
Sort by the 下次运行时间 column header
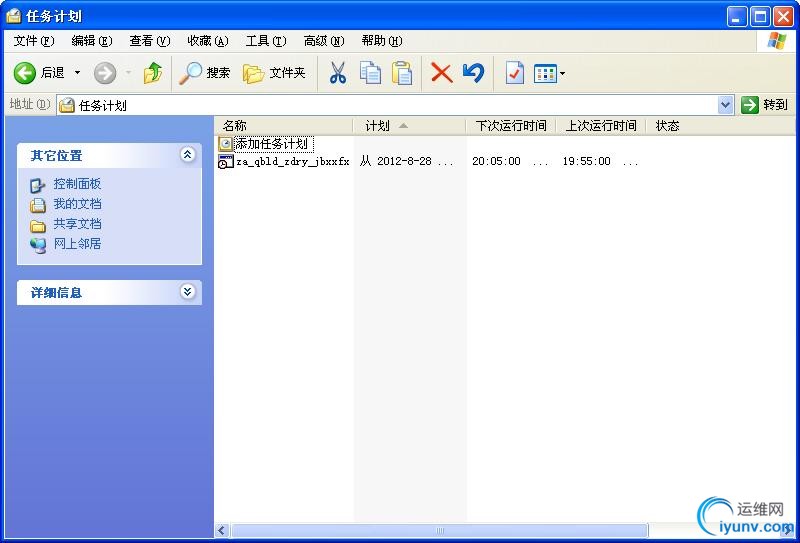(x=511, y=126)
